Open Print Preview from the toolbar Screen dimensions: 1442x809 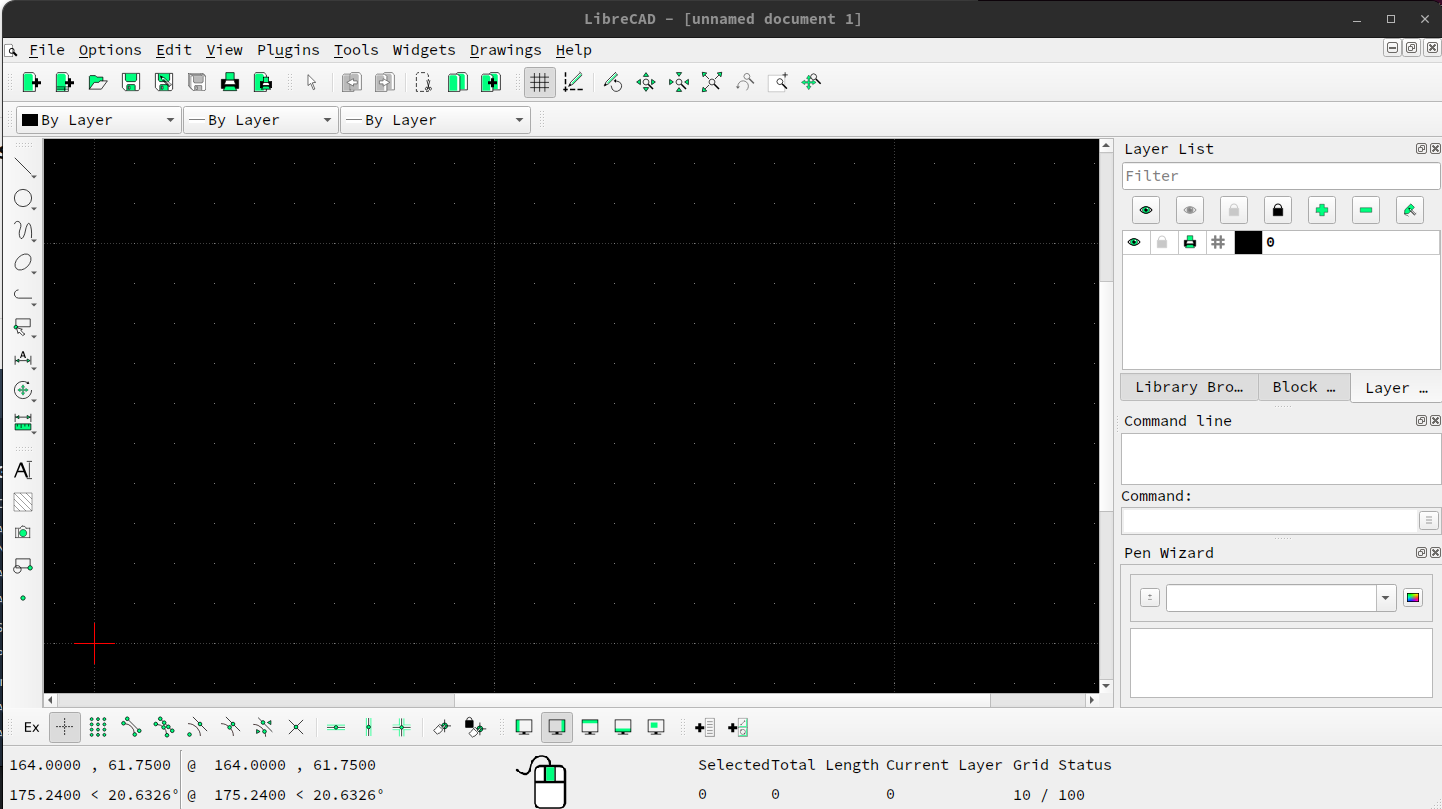[x=263, y=82]
